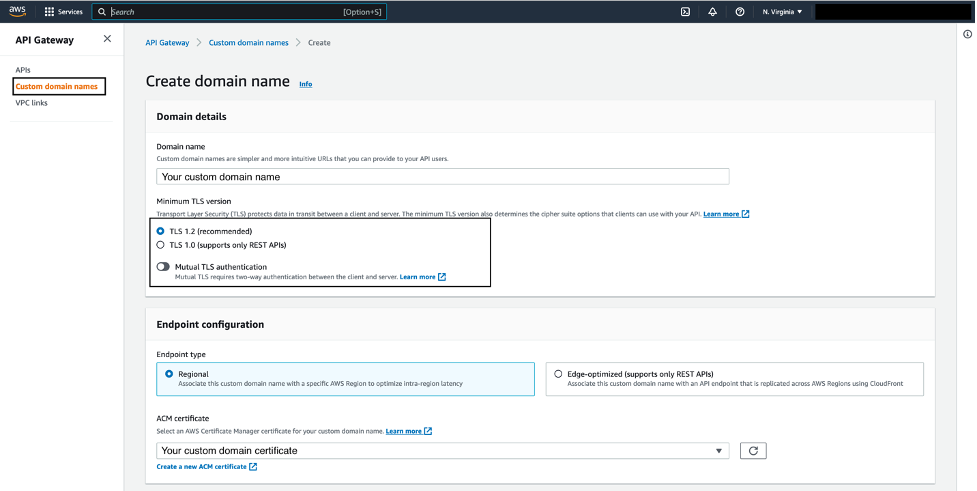Enable Mutual TLS authentication switch
This screenshot has width=977, height=491.
coord(163,266)
